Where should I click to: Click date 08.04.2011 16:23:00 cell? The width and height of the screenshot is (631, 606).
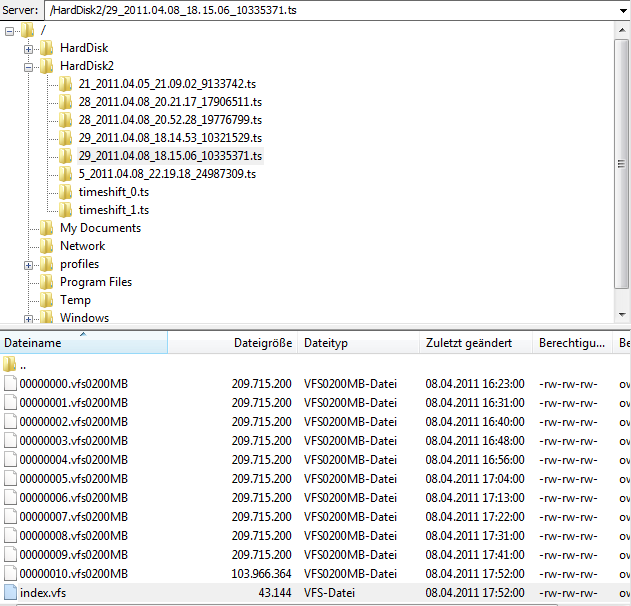pos(475,384)
